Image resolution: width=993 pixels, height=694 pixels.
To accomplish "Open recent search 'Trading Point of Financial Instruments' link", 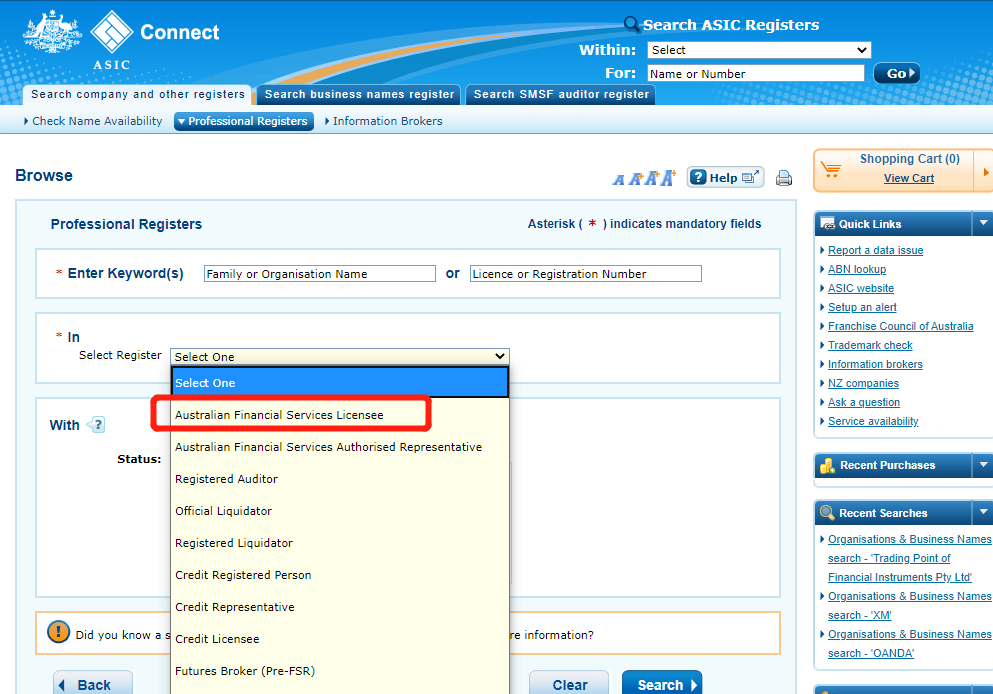I will pyautogui.click(x=909, y=558).
